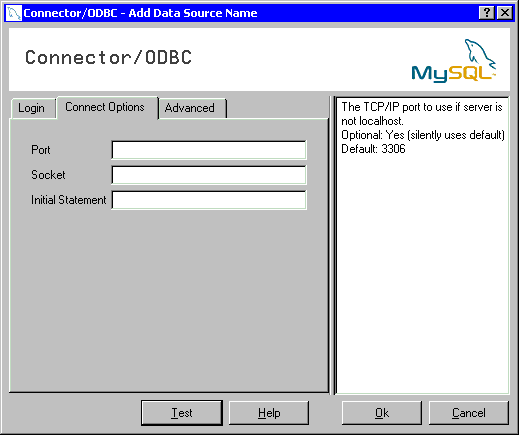
Task: Click the 'Optional: Yes' description line
Action: point(423,135)
